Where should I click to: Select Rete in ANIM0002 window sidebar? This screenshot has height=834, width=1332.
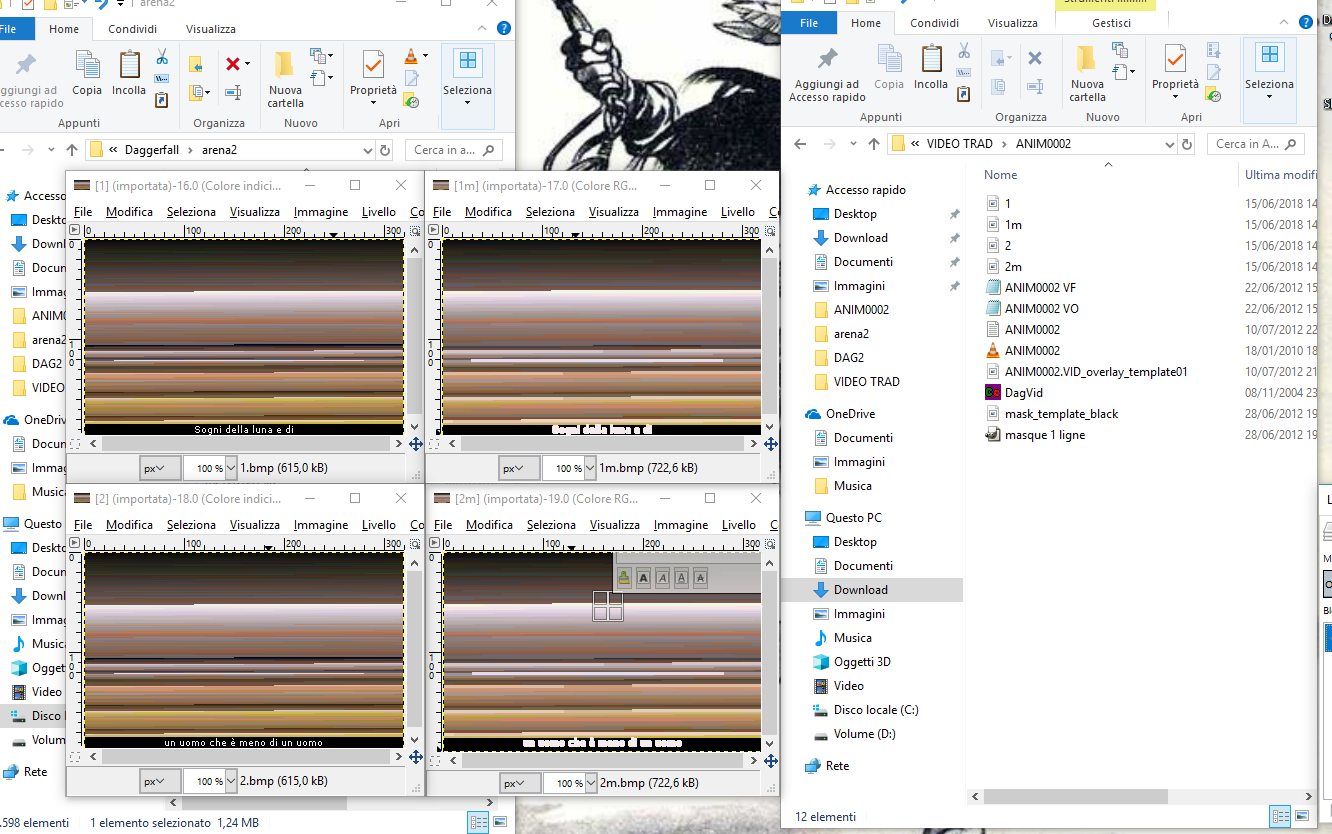click(838, 766)
